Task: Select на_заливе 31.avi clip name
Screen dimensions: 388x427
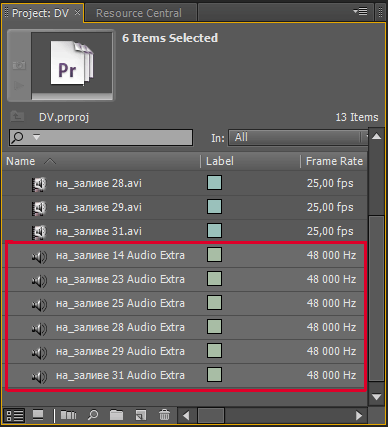Action: click(99, 231)
